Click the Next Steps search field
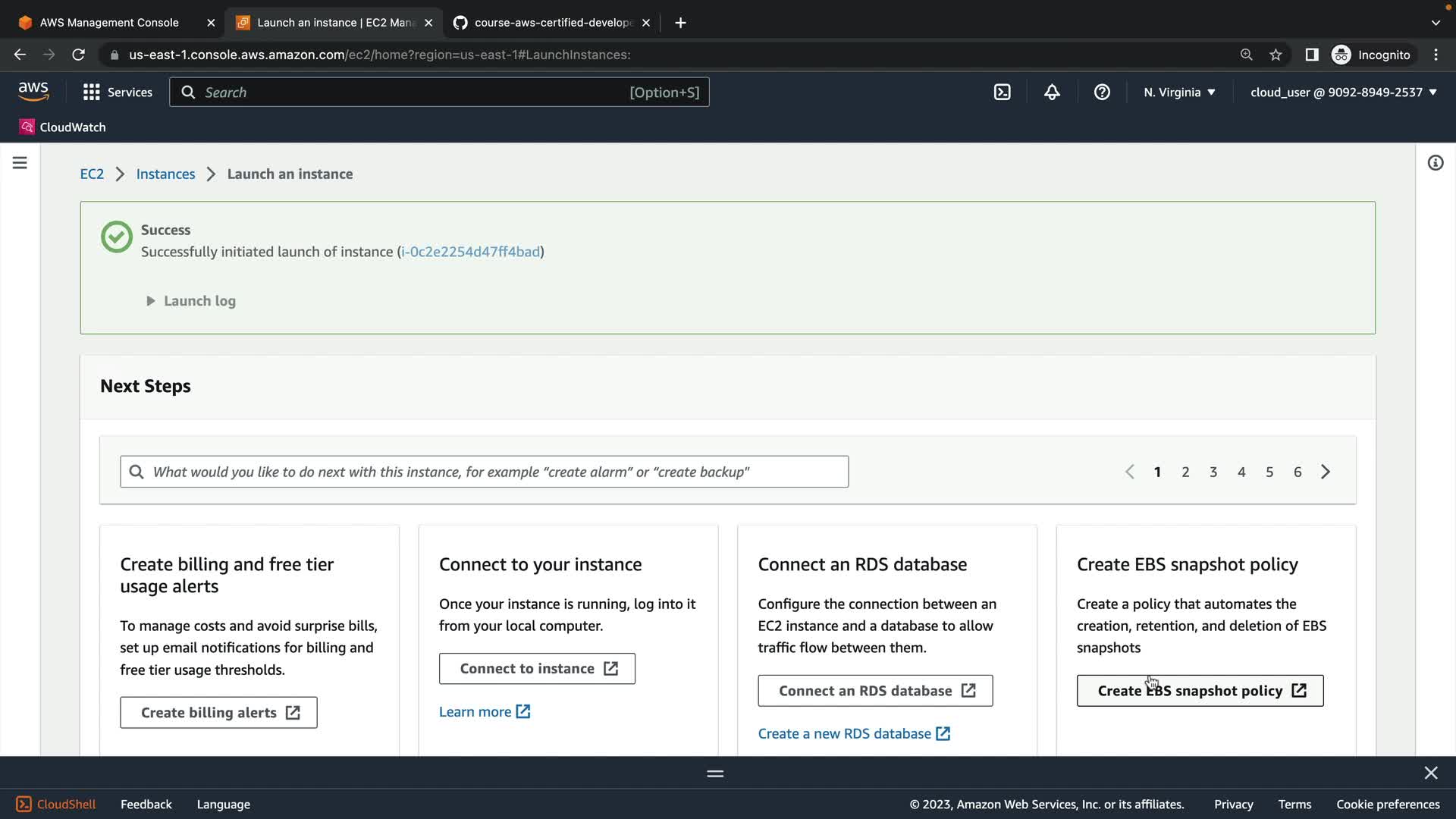This screenshot has height=819, width=1456. coord(484,472)
